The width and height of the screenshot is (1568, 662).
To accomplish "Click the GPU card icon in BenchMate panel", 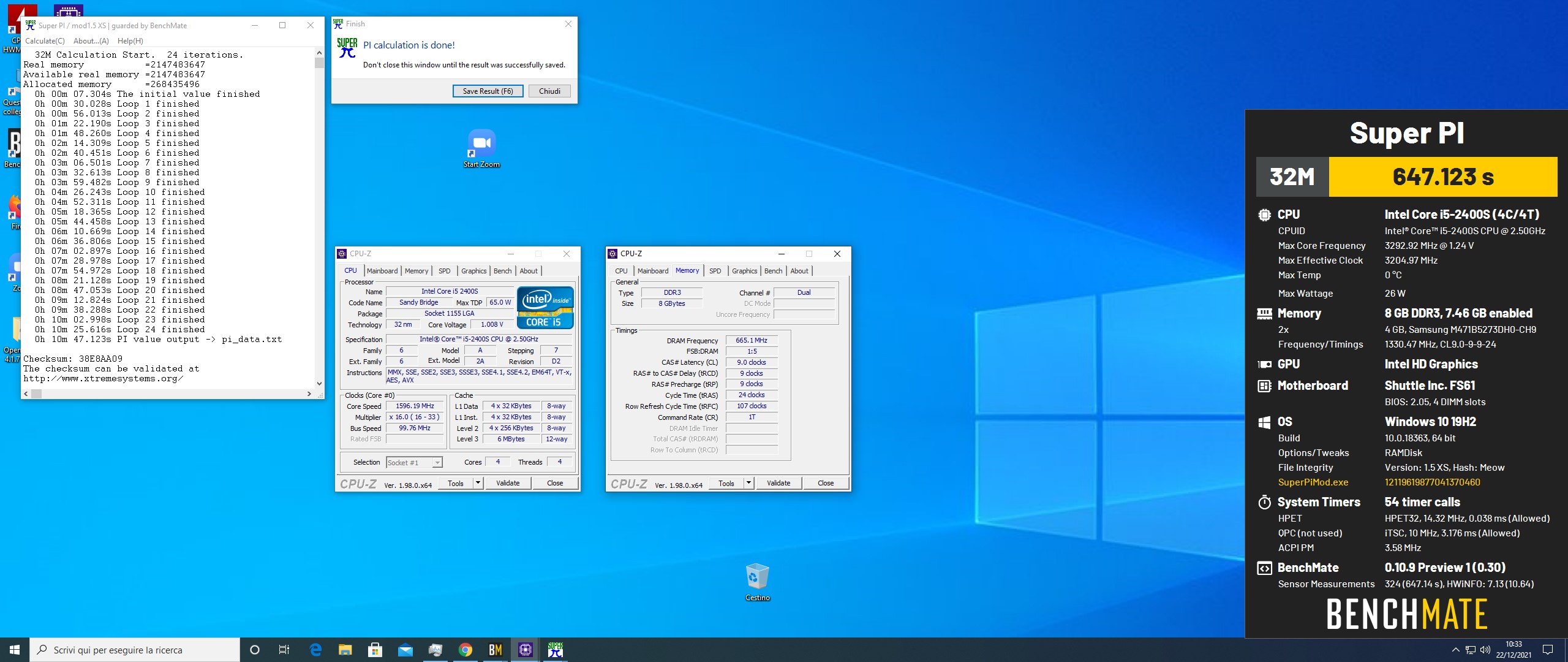I will click(1264, 365).
